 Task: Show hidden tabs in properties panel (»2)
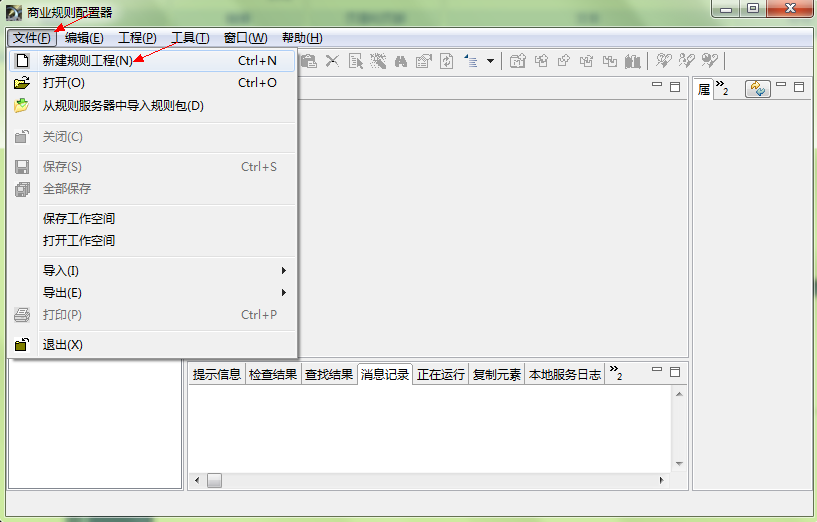click(x=722, y=87)
